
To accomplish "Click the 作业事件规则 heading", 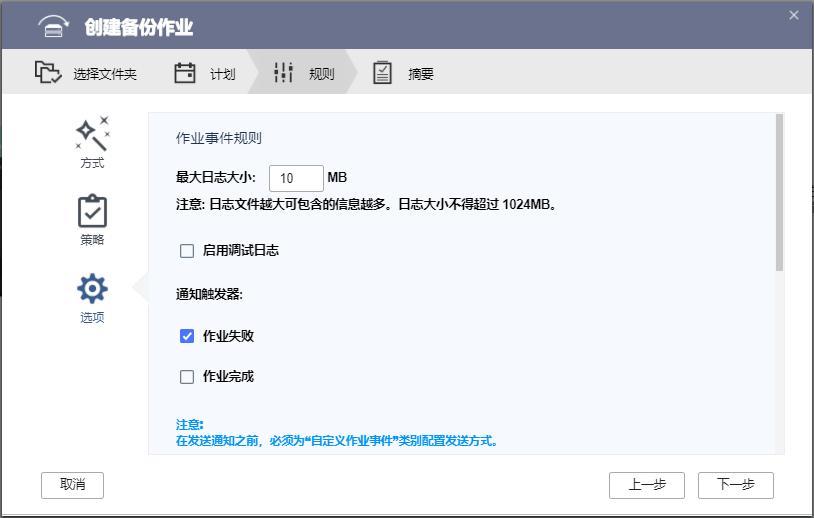I will pyautogui.click(x=219, y=138).
